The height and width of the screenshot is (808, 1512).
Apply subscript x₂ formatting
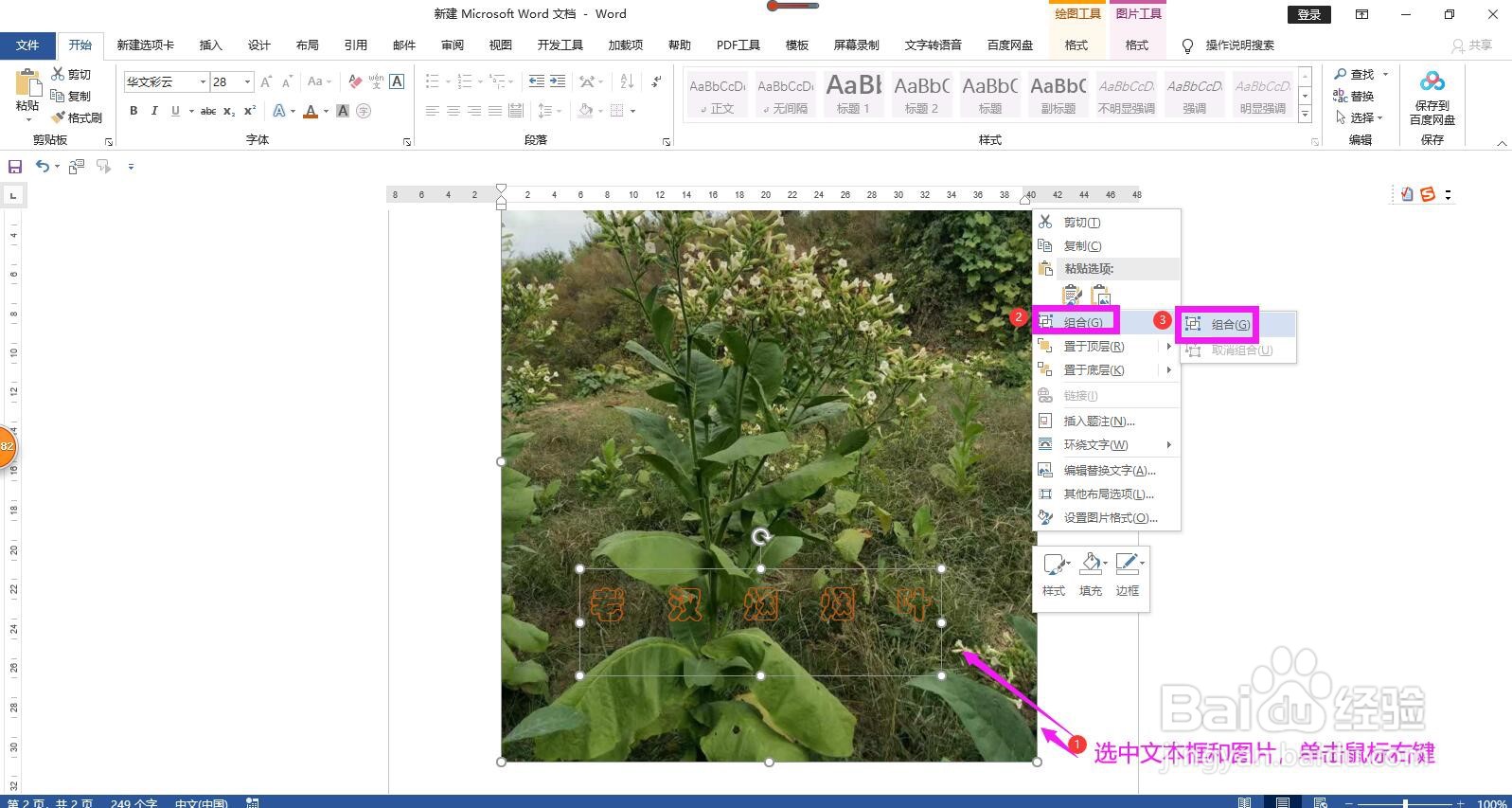(x=229, y=111)
